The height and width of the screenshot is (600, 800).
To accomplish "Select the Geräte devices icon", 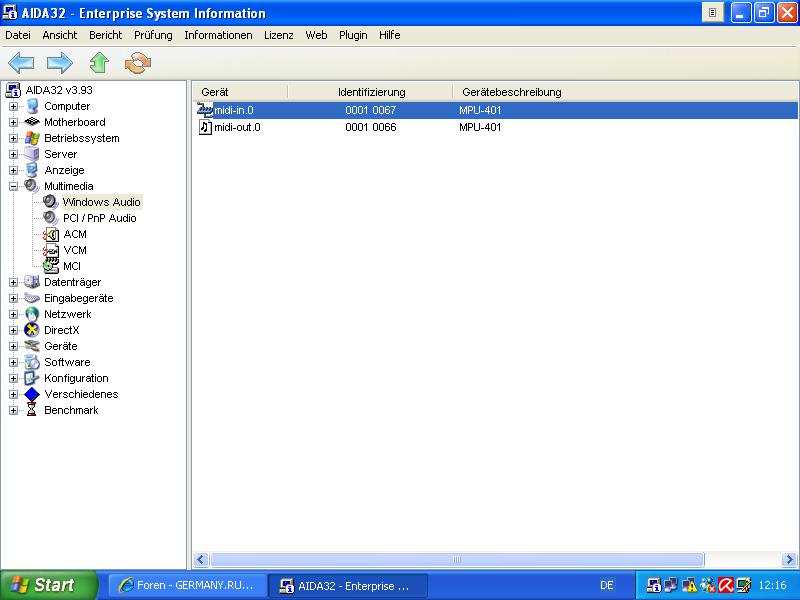I will point(32,346).
